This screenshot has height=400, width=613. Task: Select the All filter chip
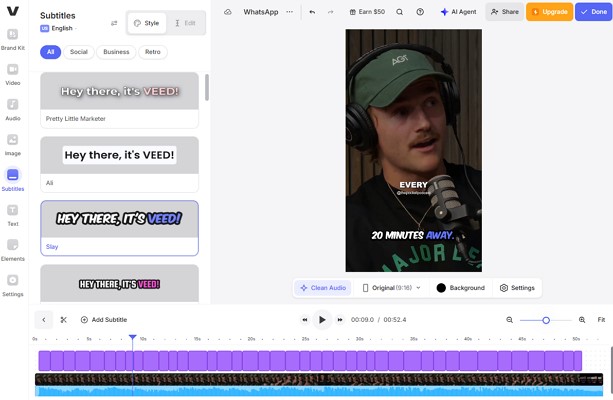pos(50,52)
